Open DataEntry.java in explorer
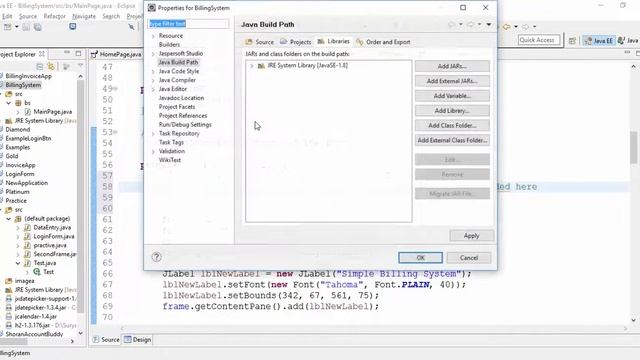The width and height of the screenshot is (640, 360). (x=52, y=227)
